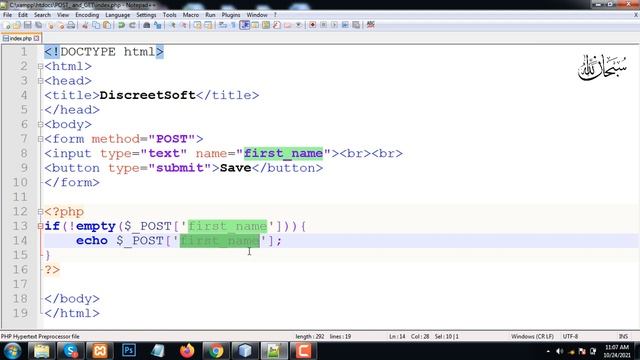Screen dimensions: 640x360
Task: Click the 'UTF-8' encoding status bar entry
Action: coord(570,336)
